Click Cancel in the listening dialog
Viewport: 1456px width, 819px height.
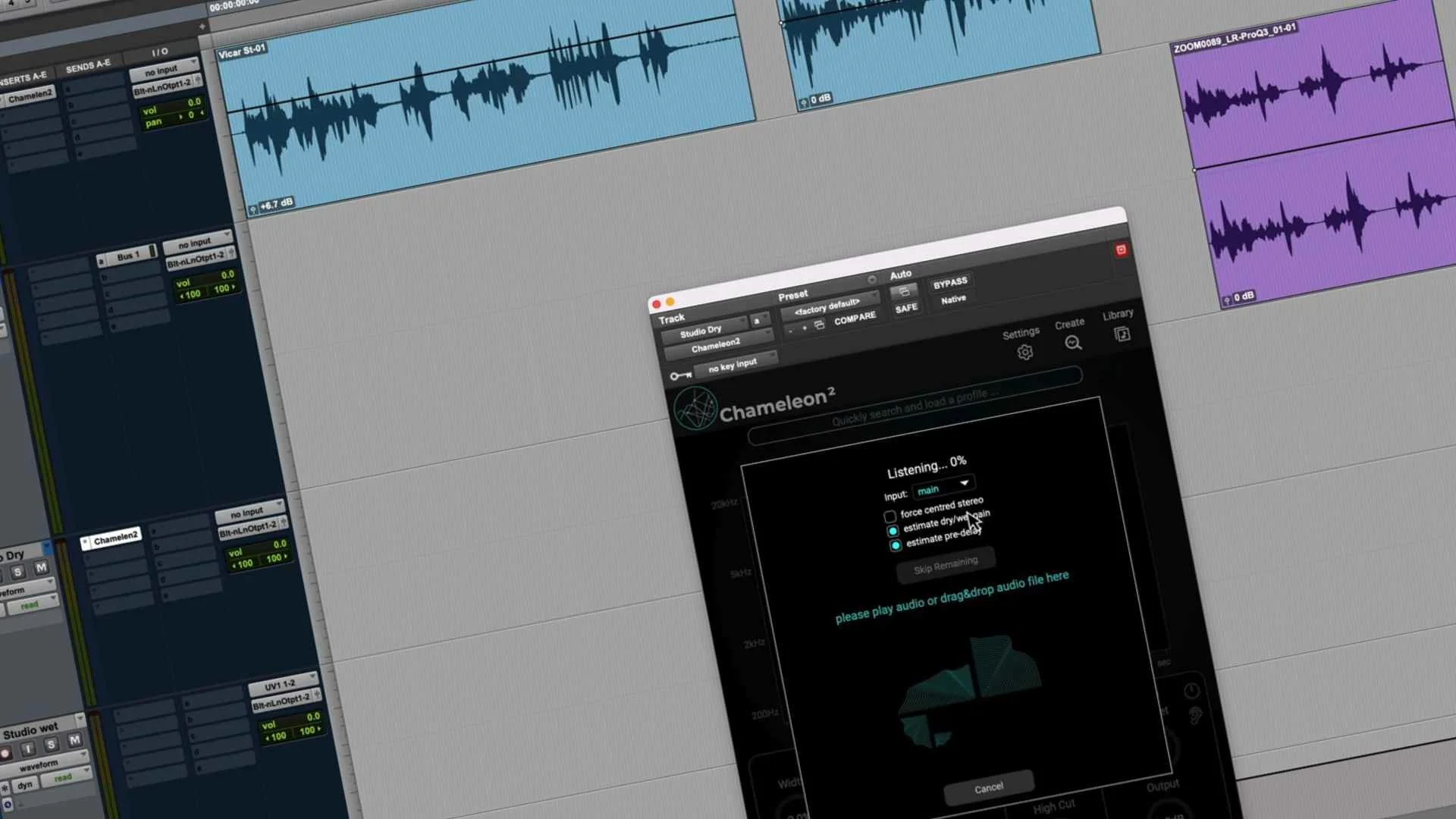tap(988, 789)
